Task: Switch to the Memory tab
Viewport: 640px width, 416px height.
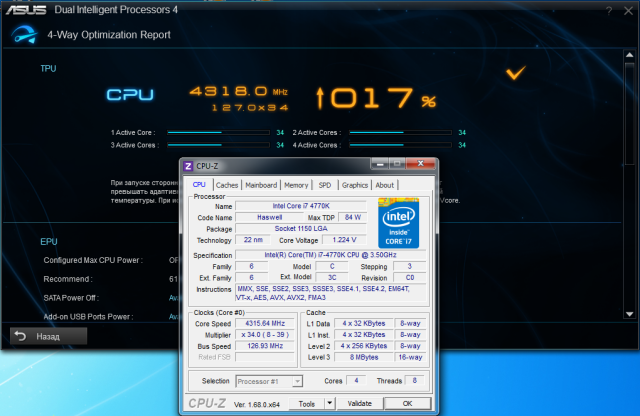Action: [x=296, y=185]
